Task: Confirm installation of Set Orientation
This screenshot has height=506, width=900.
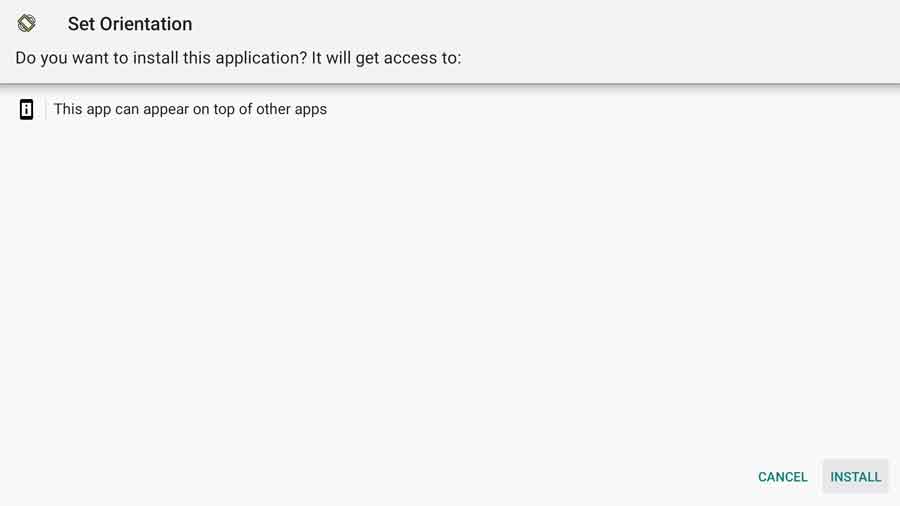Action: click(855, 477)
